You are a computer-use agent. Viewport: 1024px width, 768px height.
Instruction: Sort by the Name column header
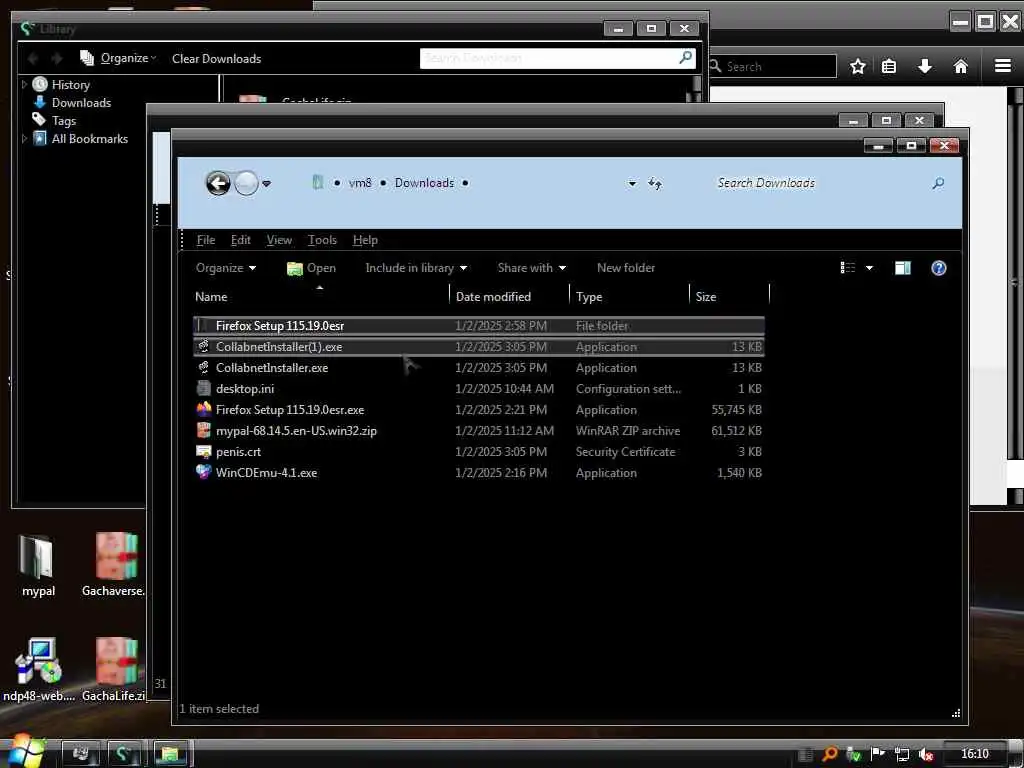[321, 296]
